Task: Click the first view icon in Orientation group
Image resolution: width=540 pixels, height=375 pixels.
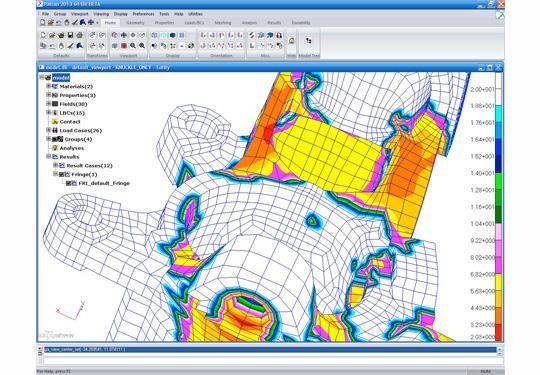Action: coord(203,35)
